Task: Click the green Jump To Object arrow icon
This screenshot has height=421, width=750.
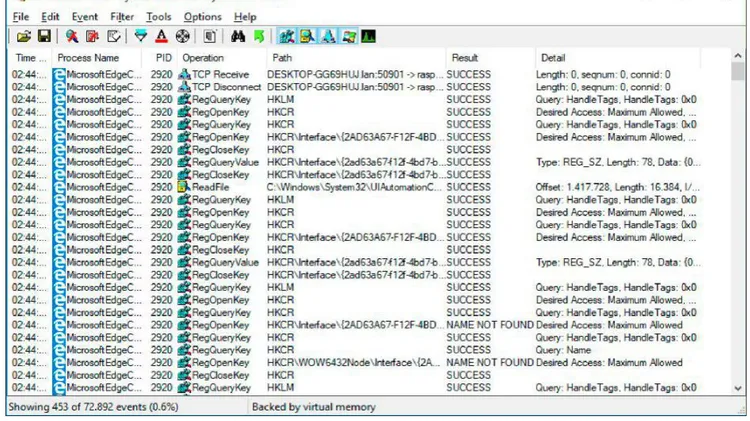Action: point(259,36)
